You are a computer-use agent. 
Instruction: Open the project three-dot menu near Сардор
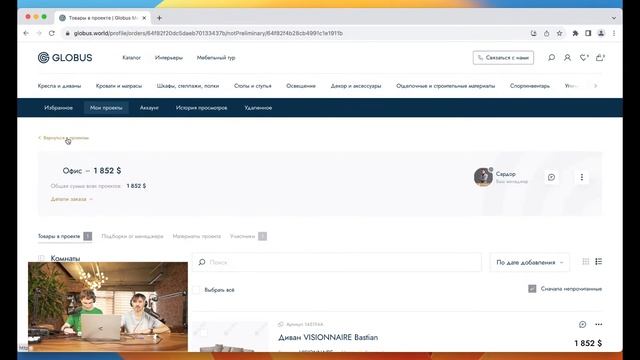point(582,177)
